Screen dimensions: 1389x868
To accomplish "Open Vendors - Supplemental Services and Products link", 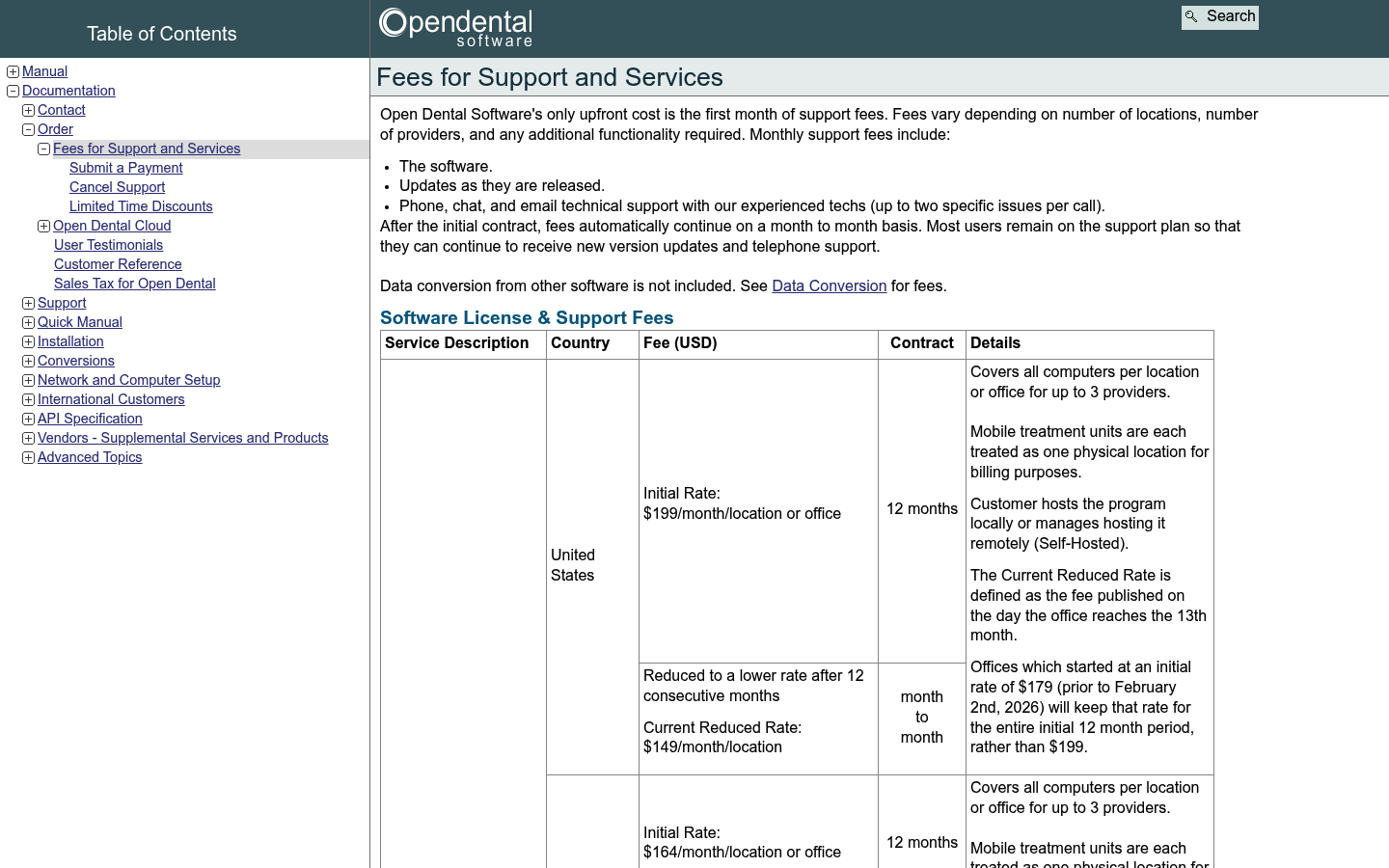I will [183, 438].
